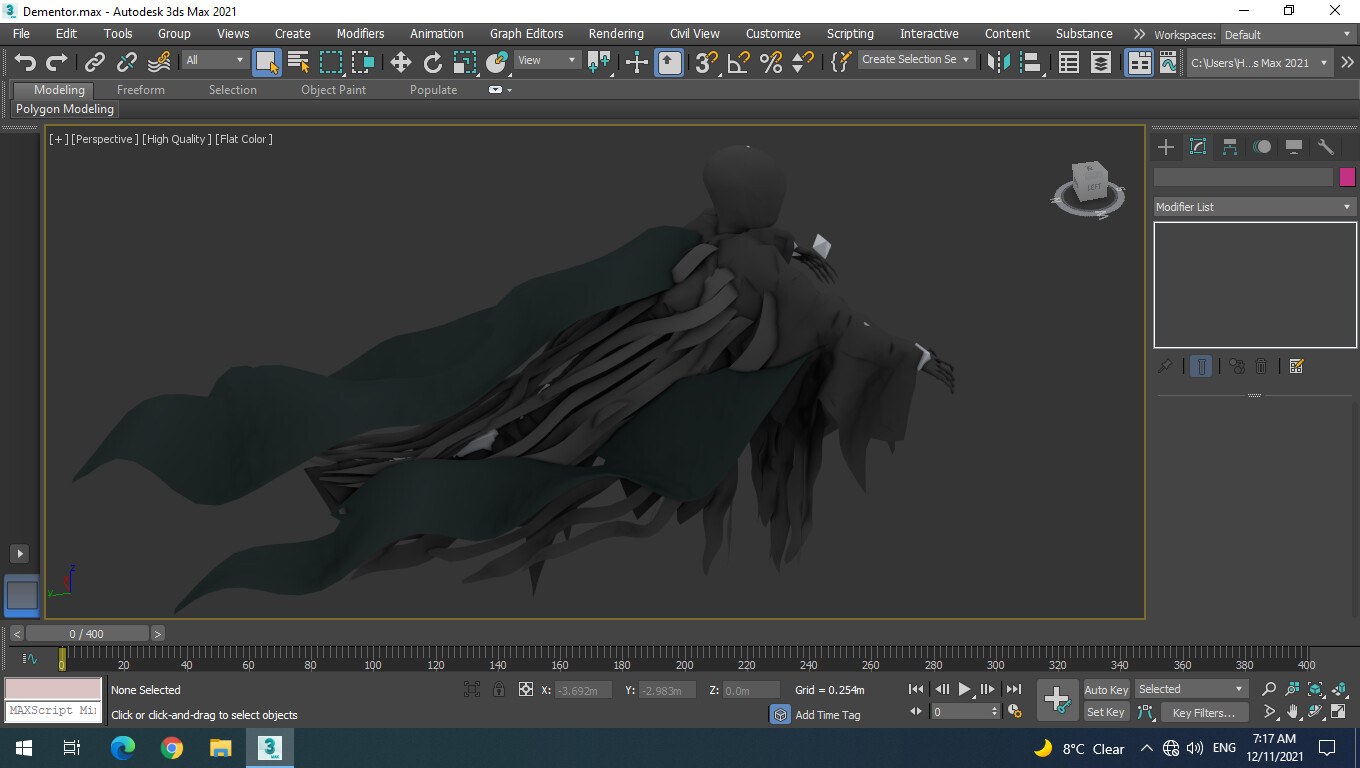Image resolution: width=1360 pixels, height=768 pixels.
Task: Select the Rotate tool
Action: [431, 62]
